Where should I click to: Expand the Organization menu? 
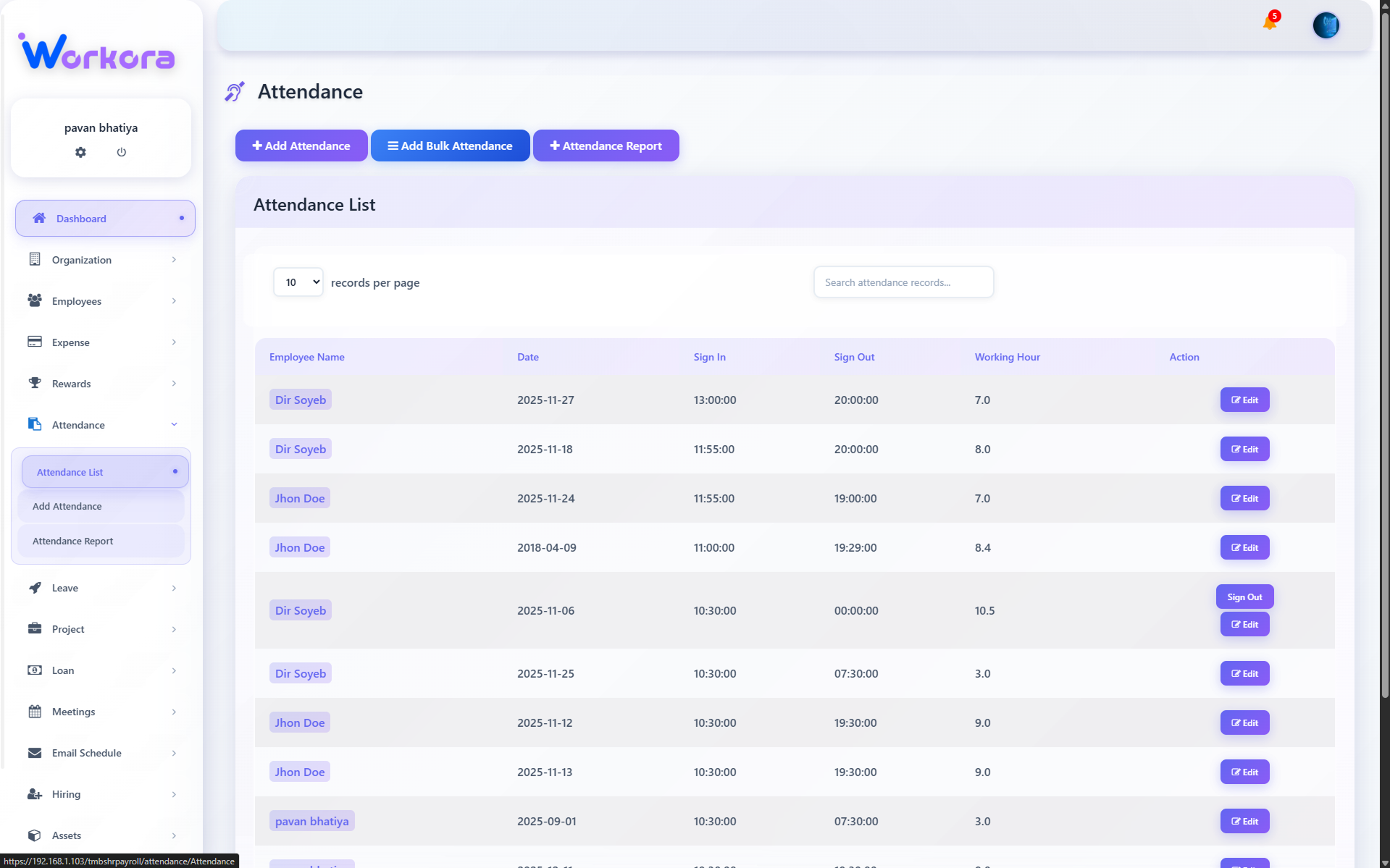(x=101, y=260)
